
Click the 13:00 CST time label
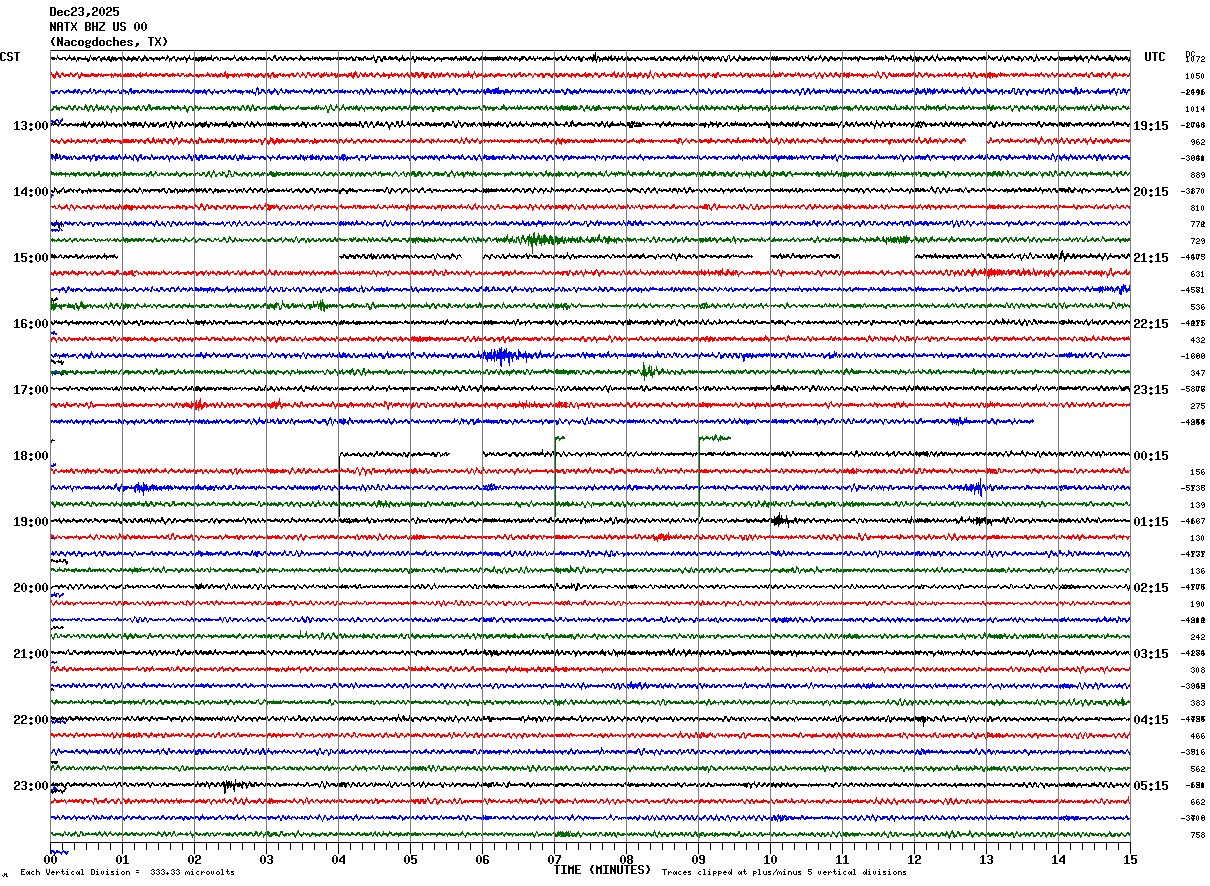click(30, 126)
